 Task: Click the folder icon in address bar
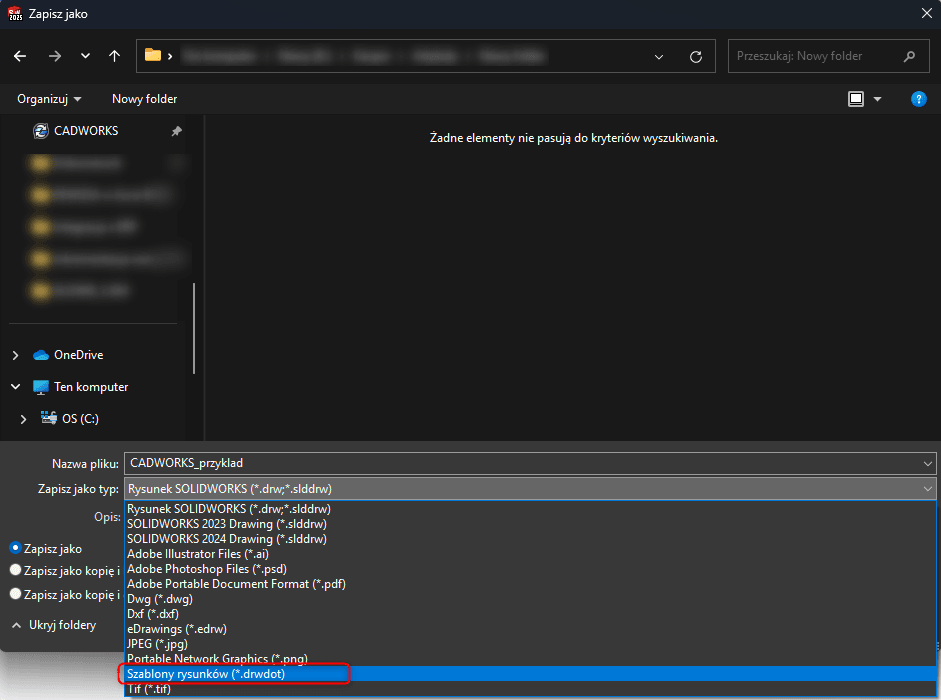pos(153,55)
